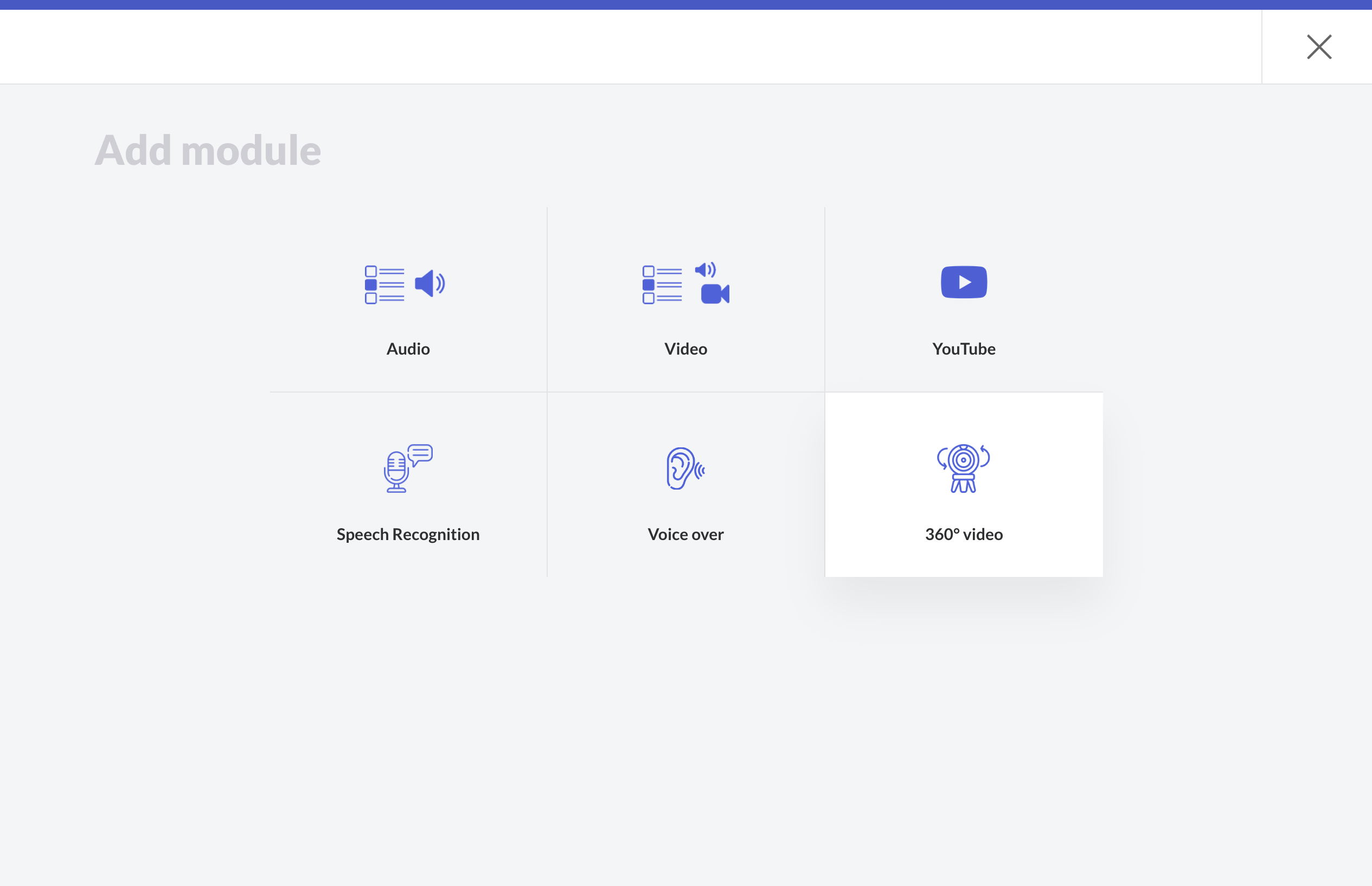1372x886 pixels.
Task: Select the Video module label
Action: (x=685, y=349)
